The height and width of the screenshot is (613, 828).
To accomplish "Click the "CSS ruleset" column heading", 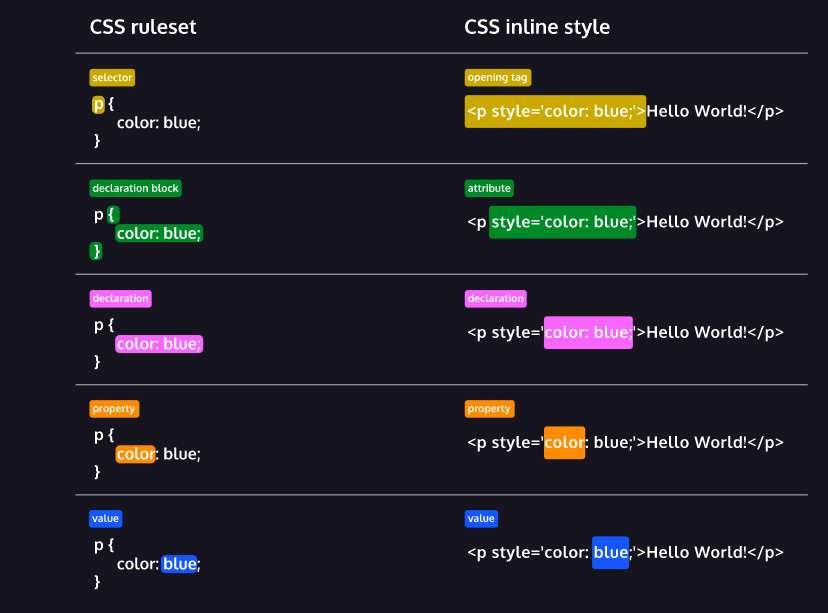I will (x=143, y=27).
